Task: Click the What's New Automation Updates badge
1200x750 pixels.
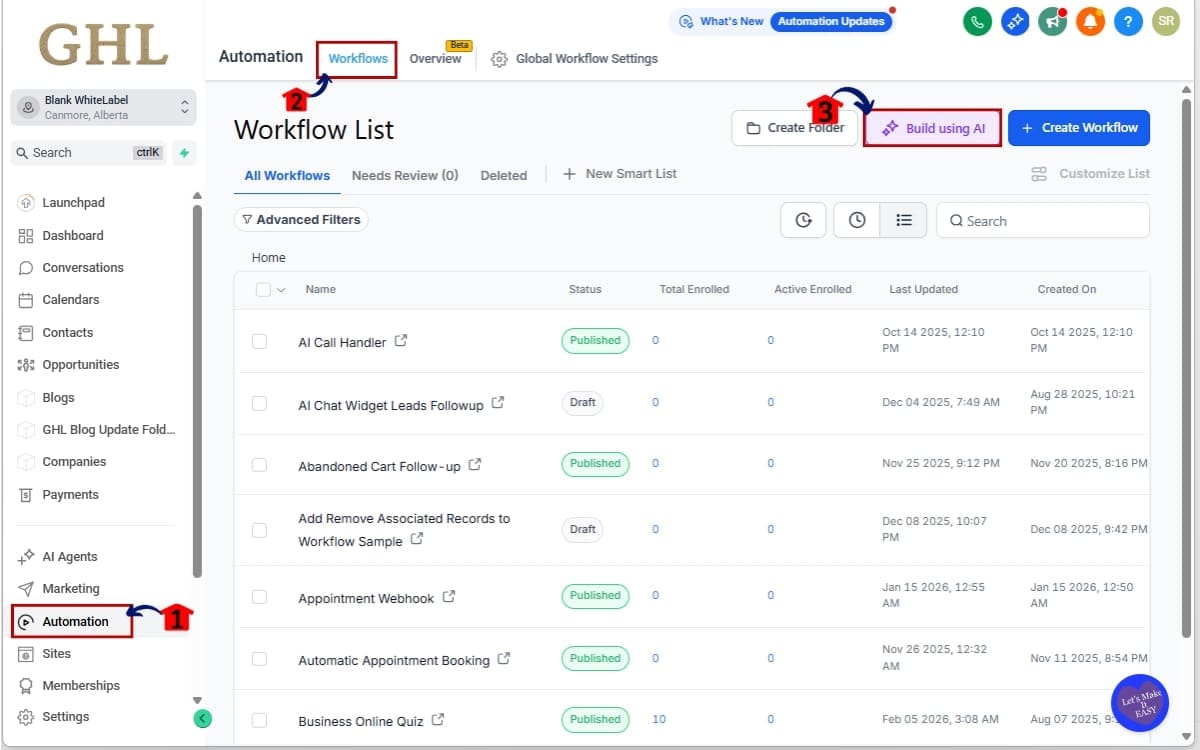Action: click(x=788, y=20)
